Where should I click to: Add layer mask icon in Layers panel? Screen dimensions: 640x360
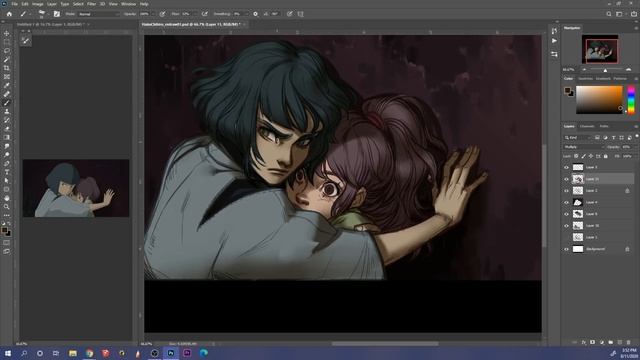point(592,342)
